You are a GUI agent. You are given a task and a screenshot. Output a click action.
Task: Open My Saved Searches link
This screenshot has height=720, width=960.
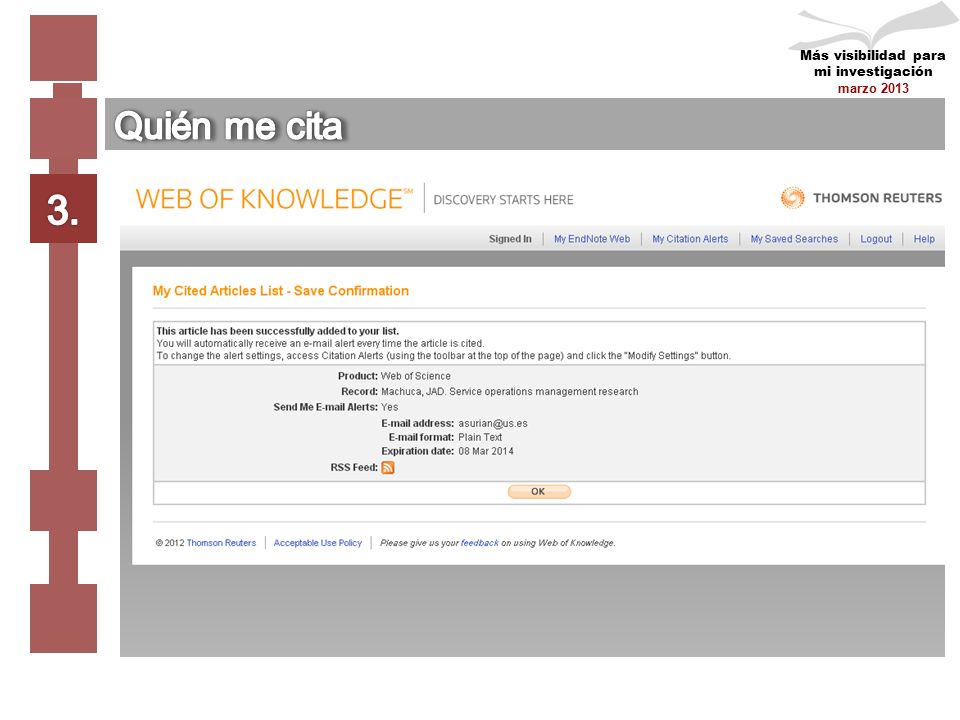click(x=794, y=239)
